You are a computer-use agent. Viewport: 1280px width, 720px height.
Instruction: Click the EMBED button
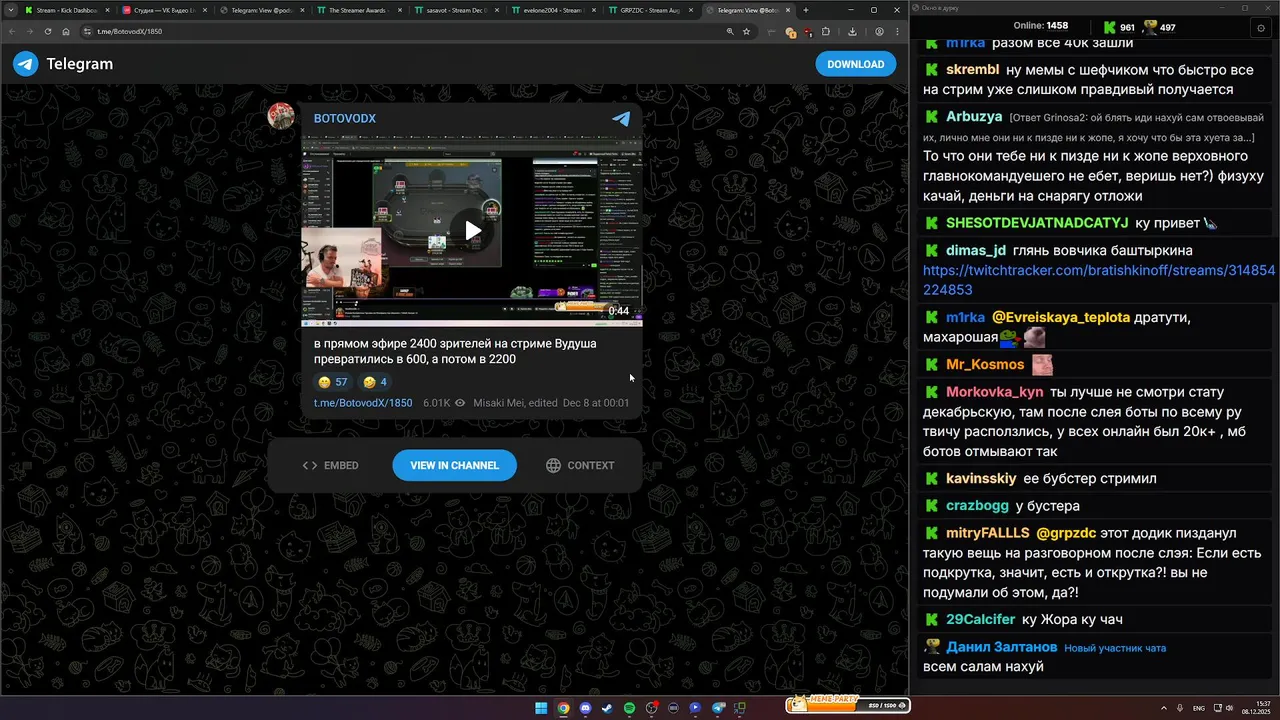[330, 465]
